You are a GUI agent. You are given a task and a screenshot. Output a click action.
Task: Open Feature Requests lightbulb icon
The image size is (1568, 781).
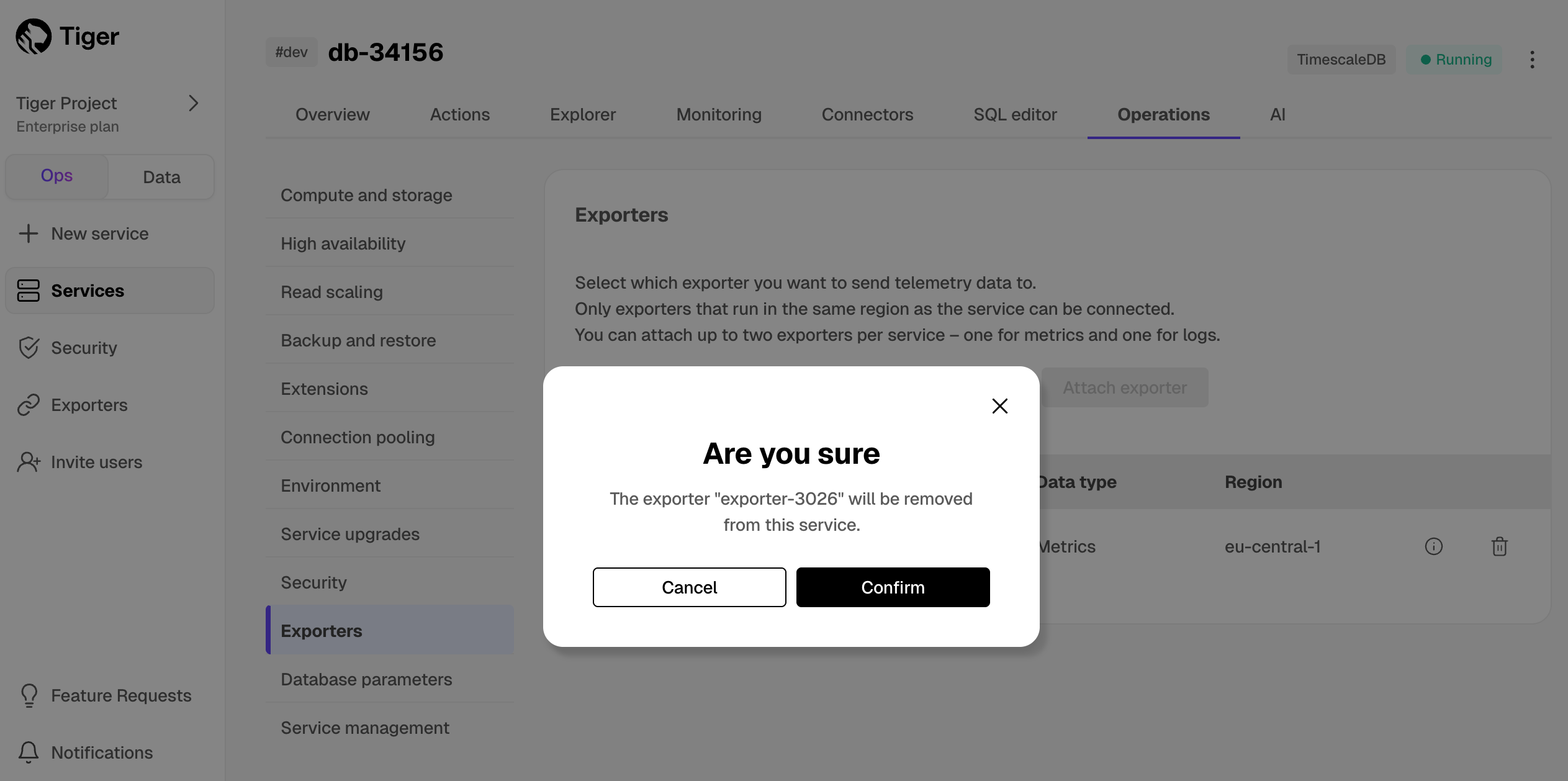pyautogui.click(x=29, y=695)
